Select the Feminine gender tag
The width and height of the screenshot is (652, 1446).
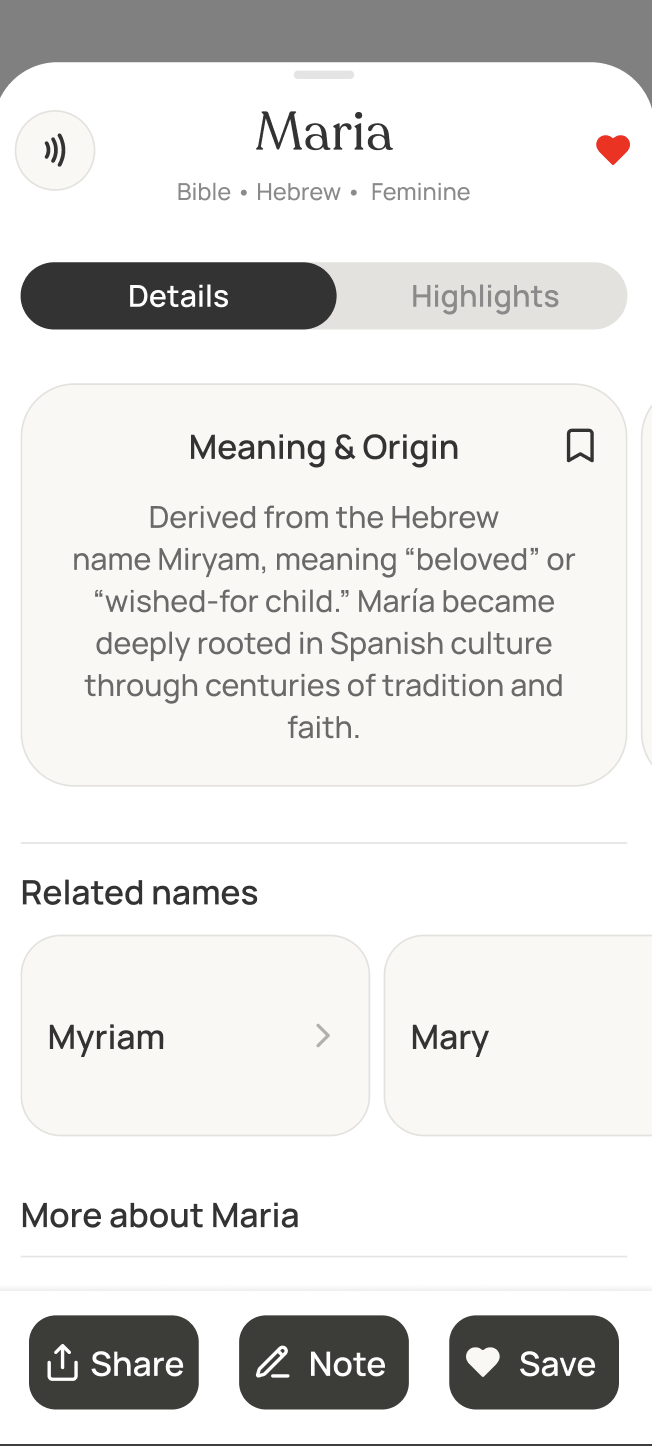pos(420,192)
